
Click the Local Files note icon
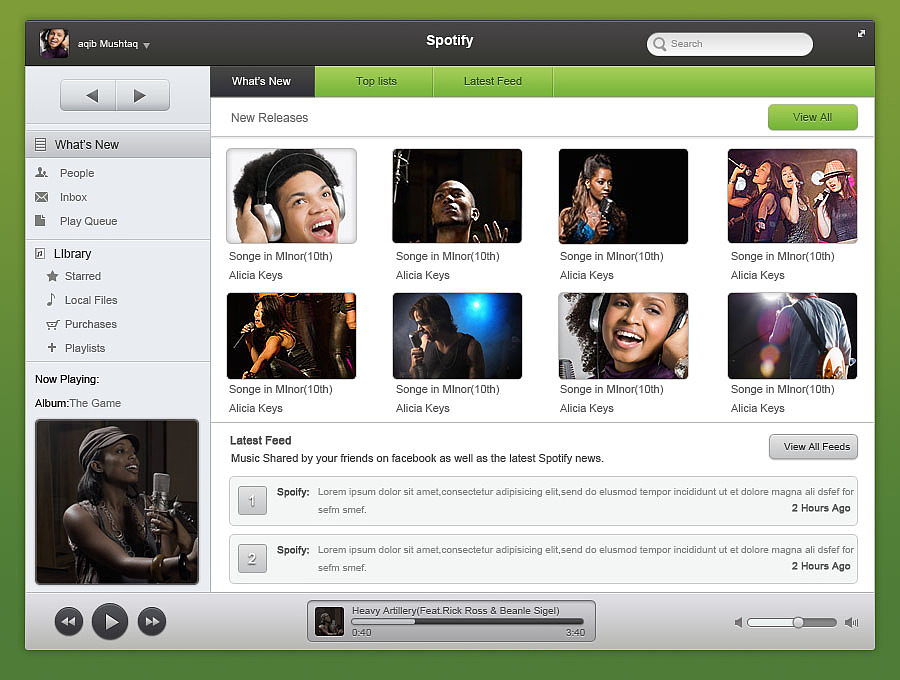[51, 300]
